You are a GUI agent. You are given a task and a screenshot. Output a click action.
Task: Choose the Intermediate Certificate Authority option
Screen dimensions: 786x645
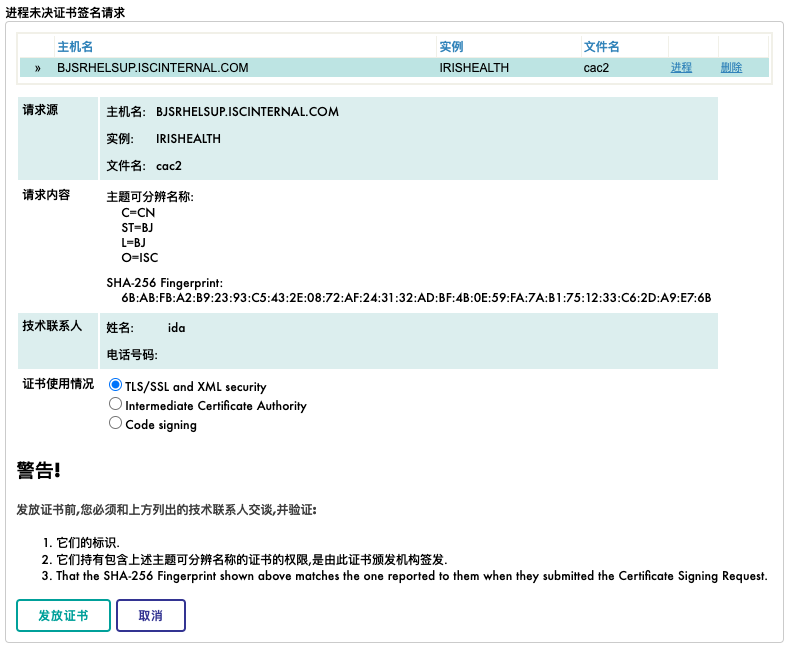pos(115,405)
